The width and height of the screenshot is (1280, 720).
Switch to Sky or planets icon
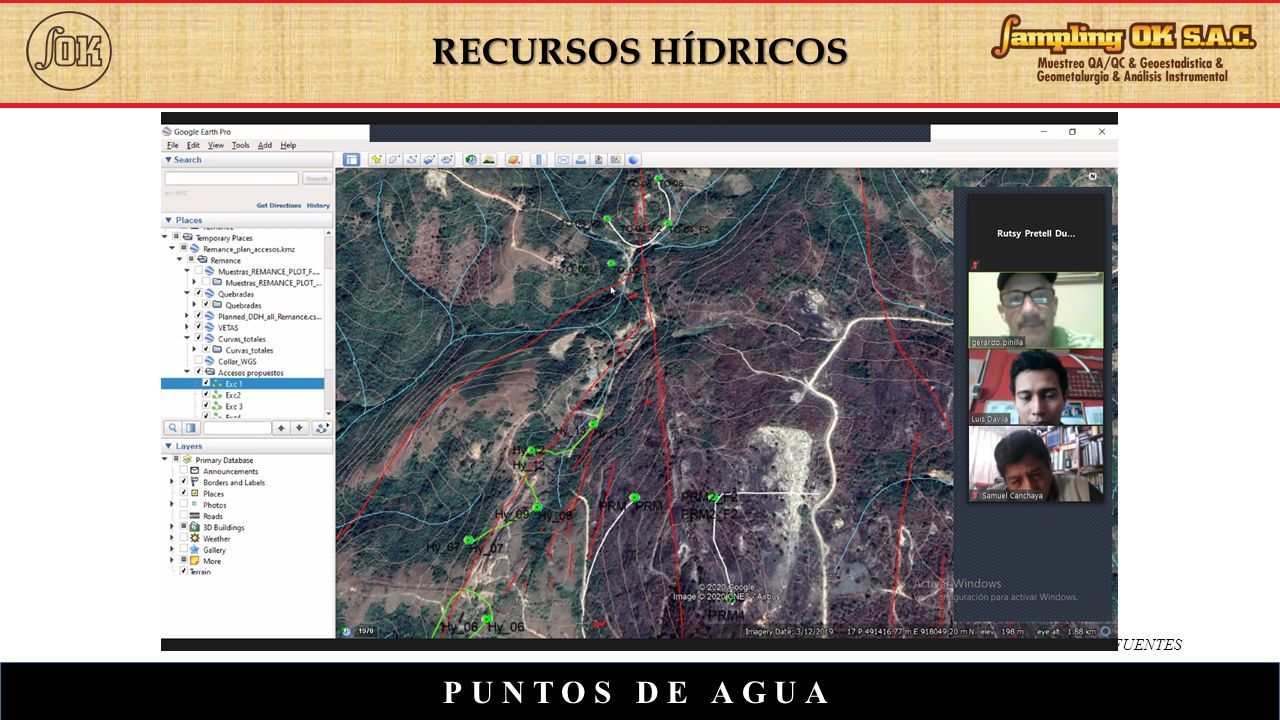tap(513, 159)
